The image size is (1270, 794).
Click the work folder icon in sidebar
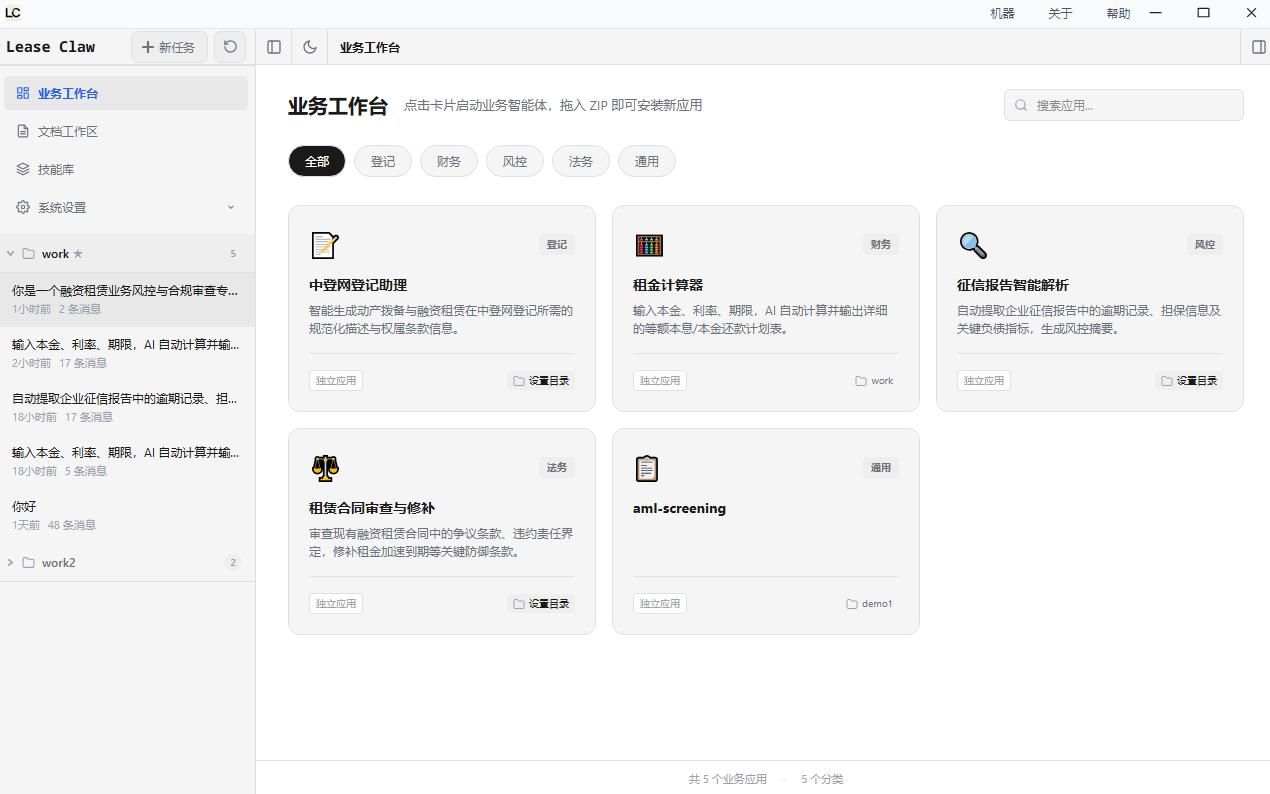click(x=29, y=254)
